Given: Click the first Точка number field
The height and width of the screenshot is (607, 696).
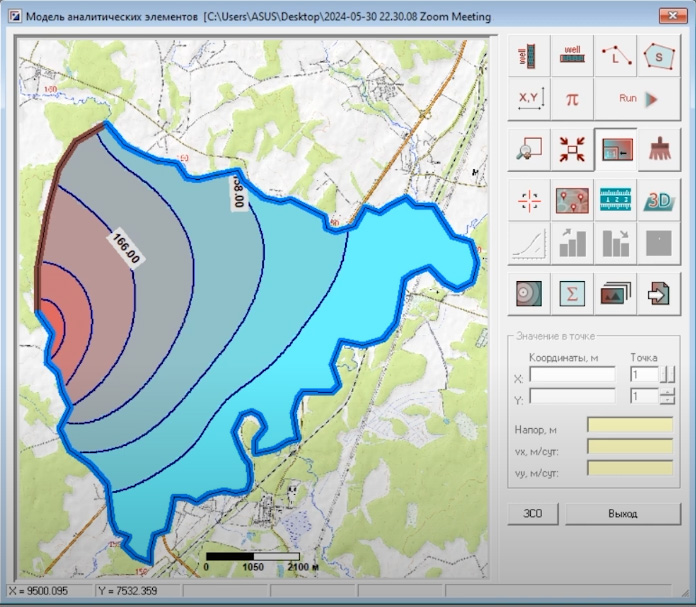Looking at the screenshot, I should point(645,374).
